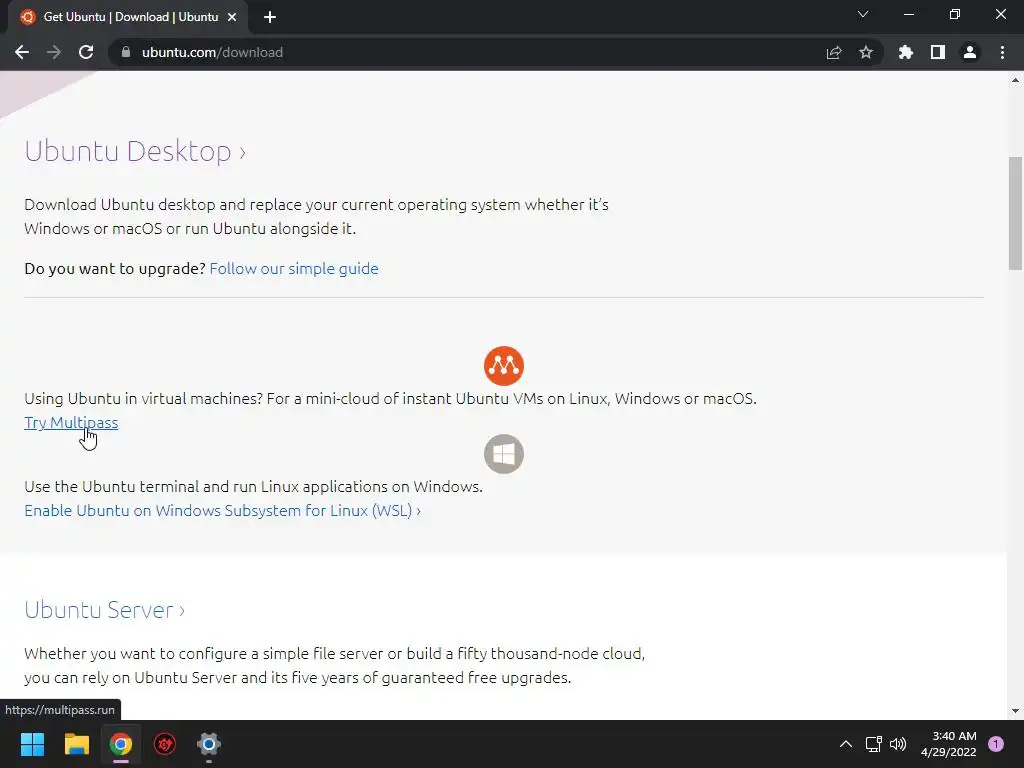The width and height of the screenshot is (1024, 768).
Task: Click 'Do you want to upgrade?' text
Action: click(115, 268)
